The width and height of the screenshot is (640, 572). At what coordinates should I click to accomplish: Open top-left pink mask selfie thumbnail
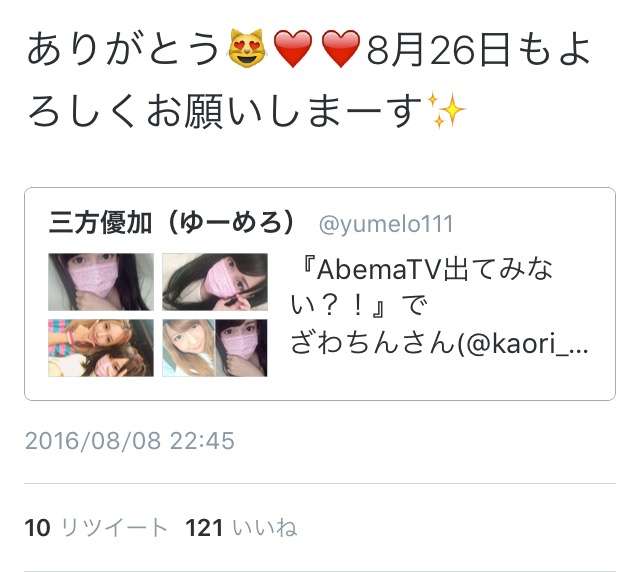[101, 282]
